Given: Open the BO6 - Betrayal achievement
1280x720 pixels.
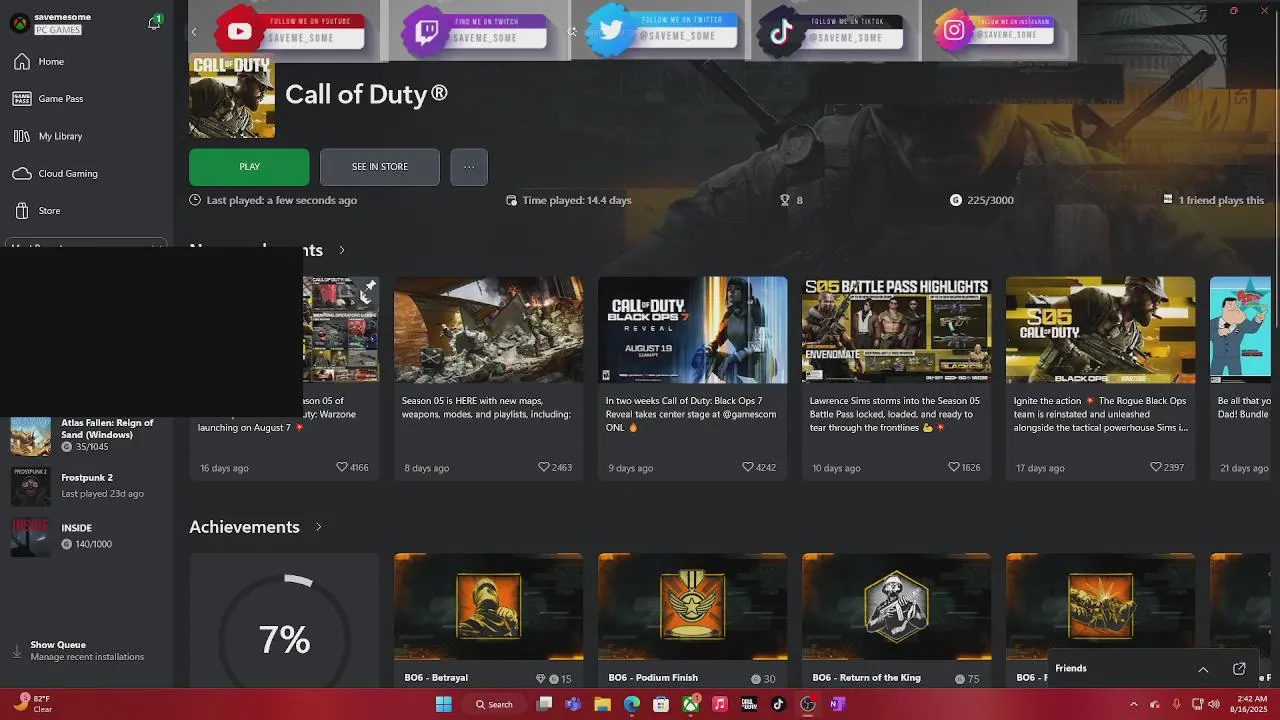Looking at the screenshot, I should (x=488, y=620).
